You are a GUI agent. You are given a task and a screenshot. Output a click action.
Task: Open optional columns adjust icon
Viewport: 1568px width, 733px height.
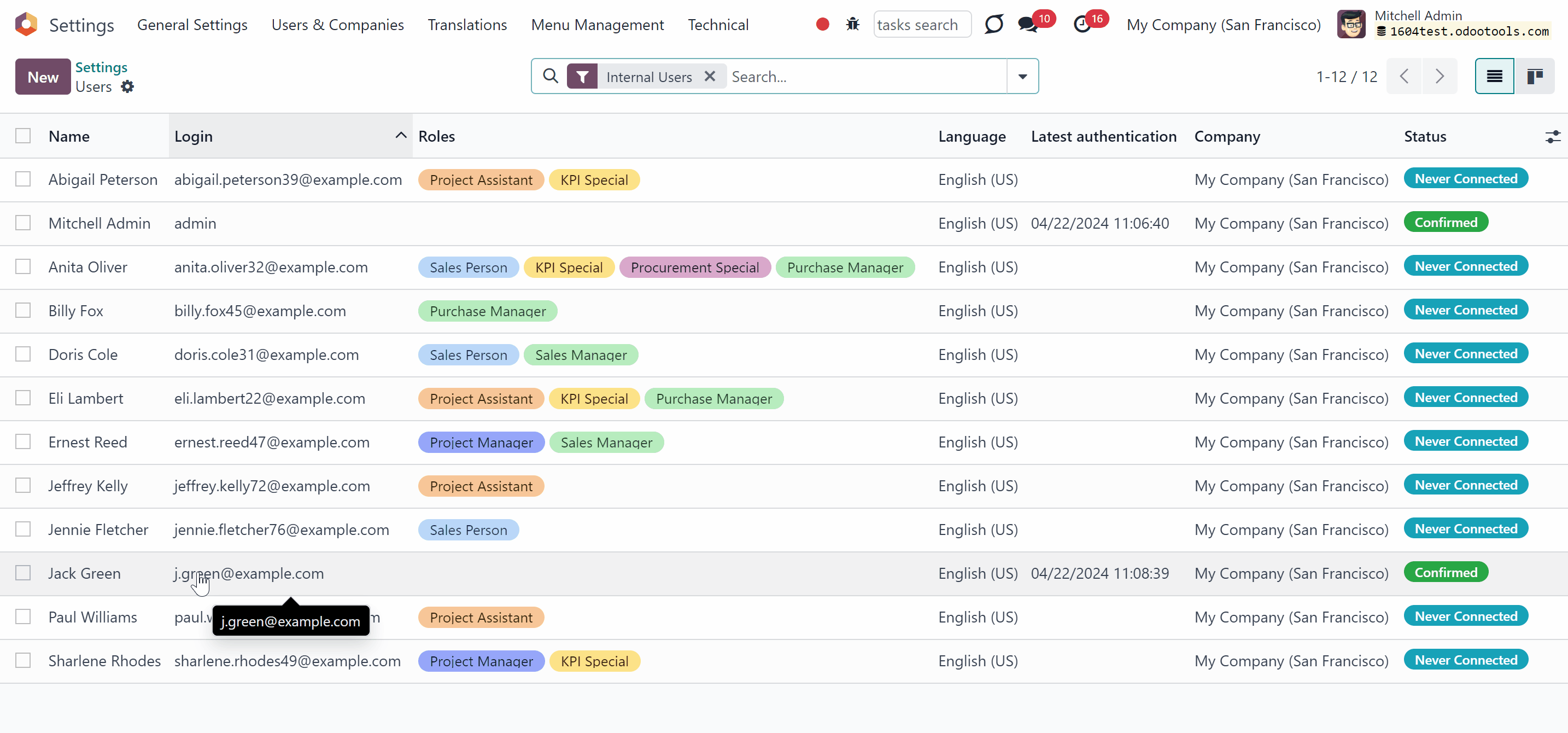(x=1553, y=136)
